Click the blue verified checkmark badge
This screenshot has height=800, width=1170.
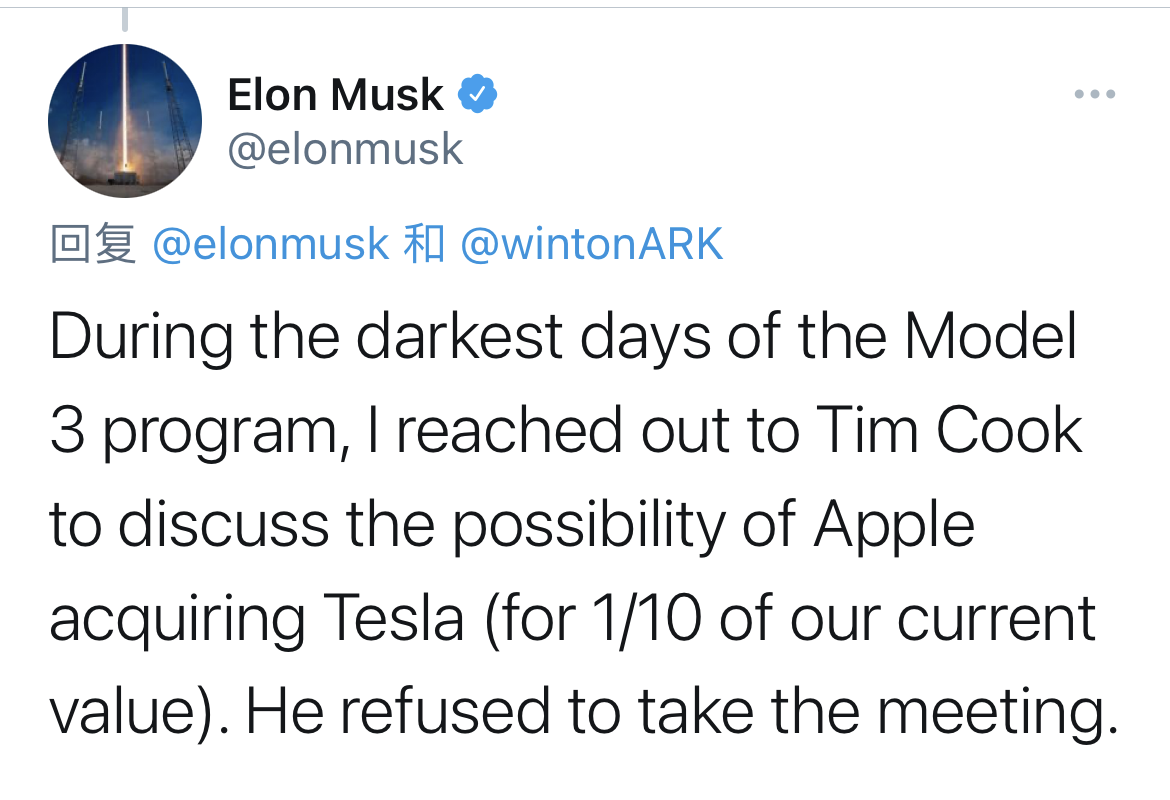(x=478, y=95)
